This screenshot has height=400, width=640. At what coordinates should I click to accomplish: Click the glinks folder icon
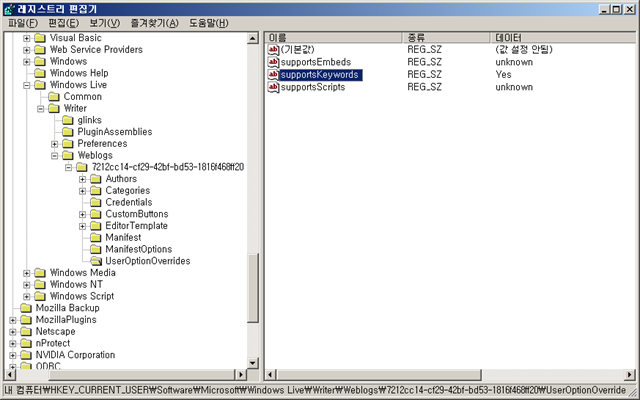pos(68,120)
